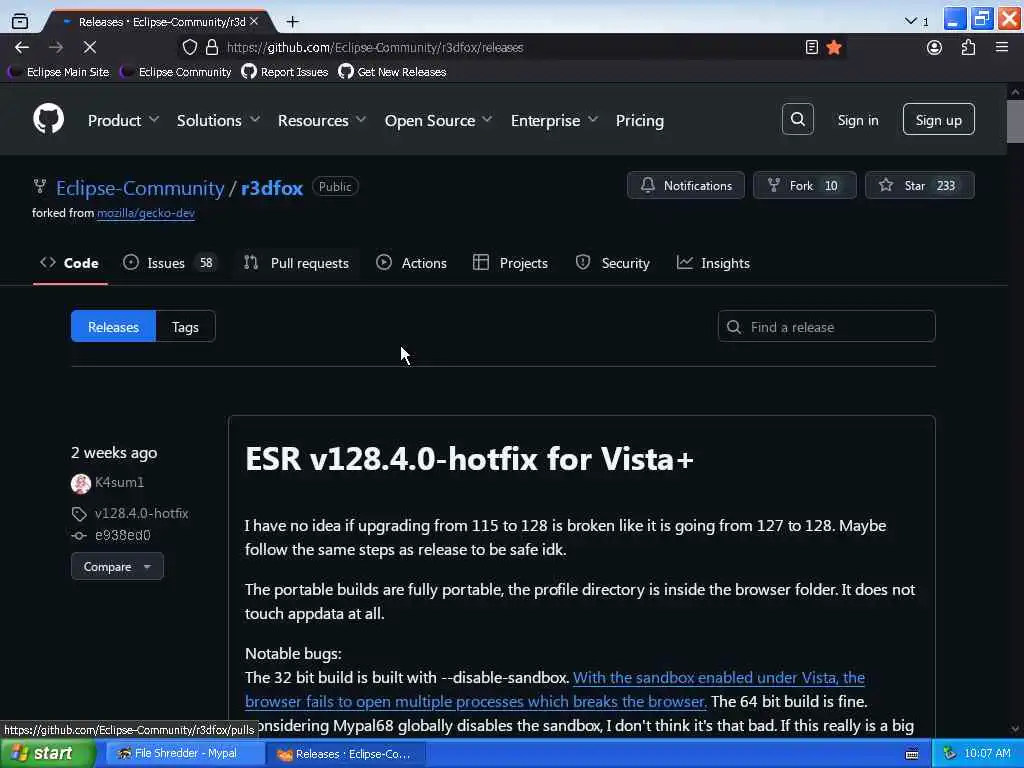Open the r3dfox repository link
This screenshot has height=768, width=1024.
(272, 188)
